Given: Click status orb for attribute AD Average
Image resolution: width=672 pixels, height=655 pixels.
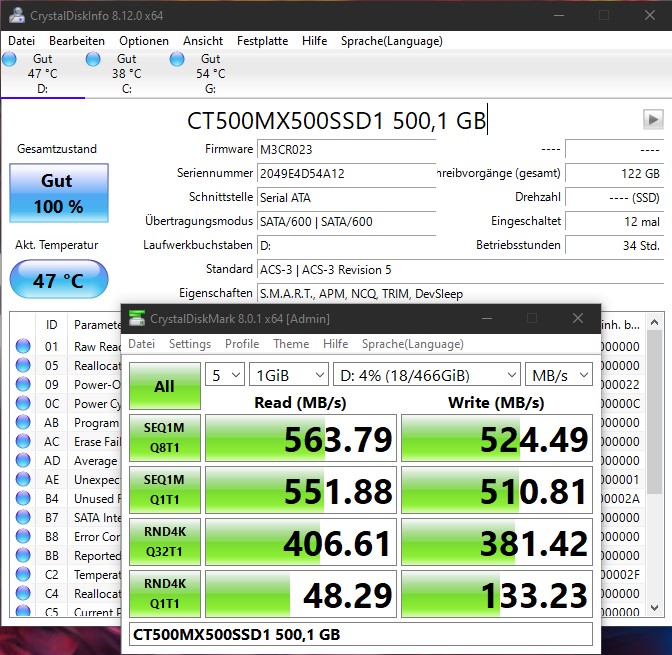Looking at the screenshot, I should click(x=23, y=460).
